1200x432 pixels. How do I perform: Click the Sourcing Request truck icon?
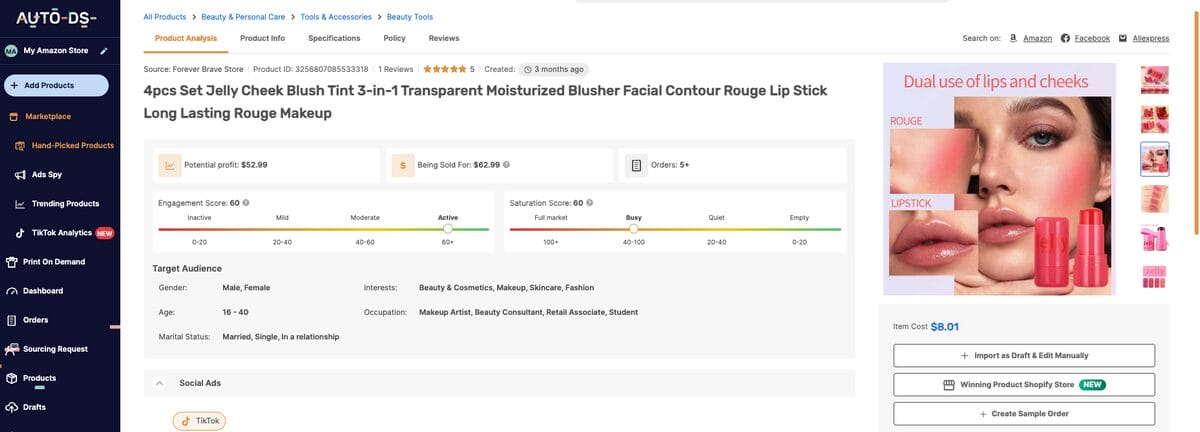click(x=12, y=349)
